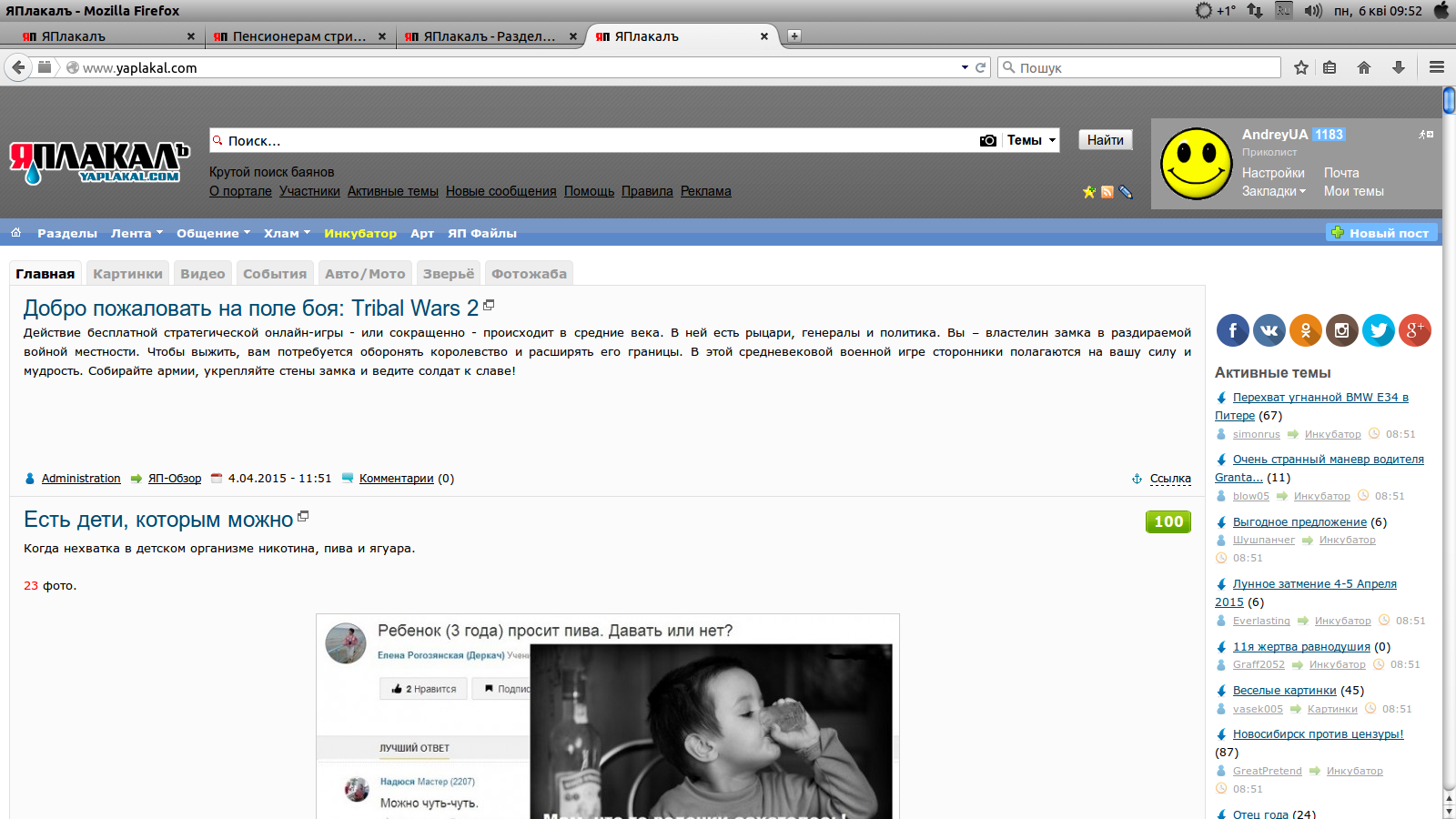The image size is (1456, 819).
Task: Open the VK social icon
Action: [x=1269, y=330]
